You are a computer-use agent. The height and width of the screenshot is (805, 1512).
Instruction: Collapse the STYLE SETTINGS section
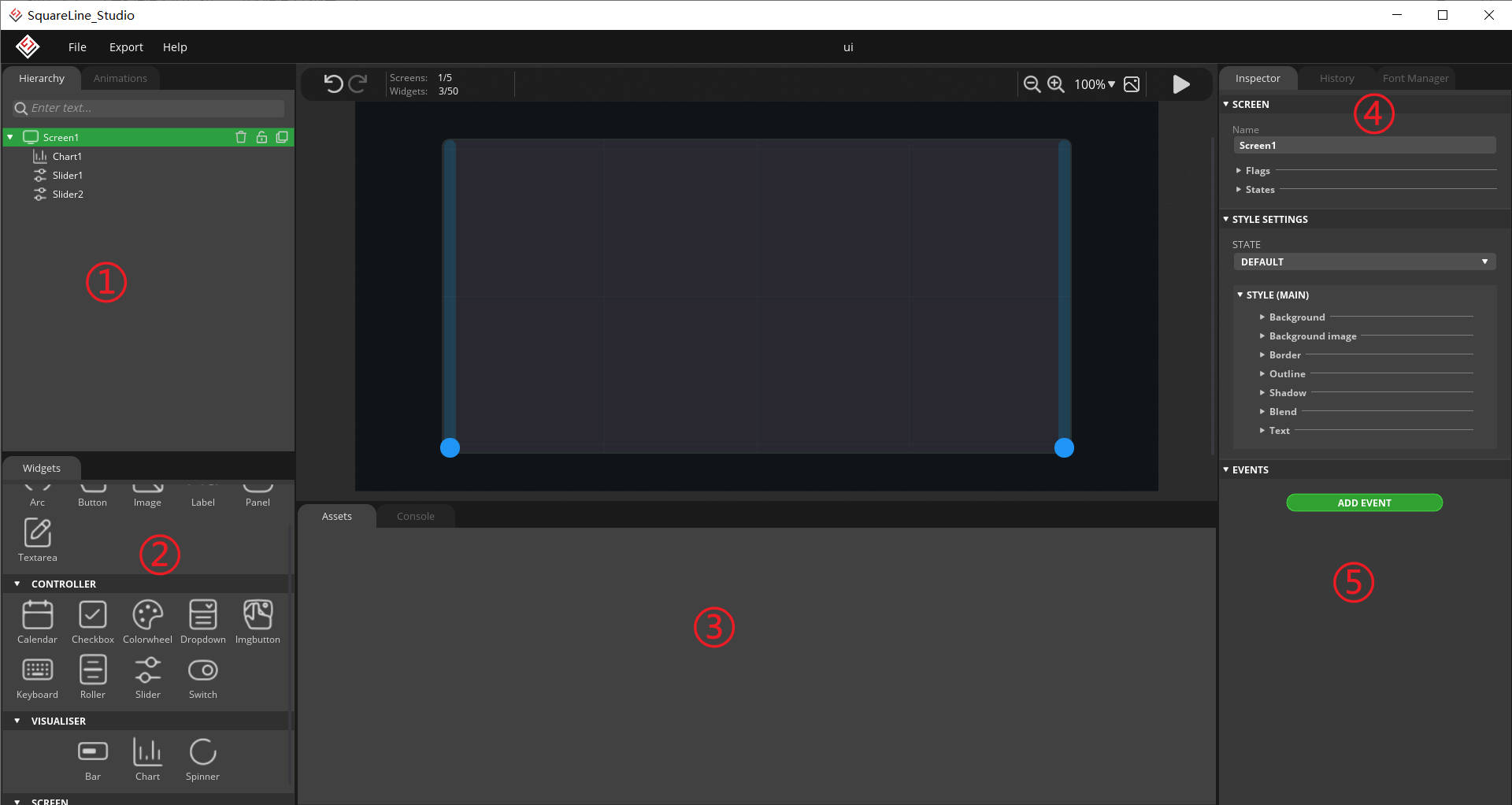coord(1226,219)
